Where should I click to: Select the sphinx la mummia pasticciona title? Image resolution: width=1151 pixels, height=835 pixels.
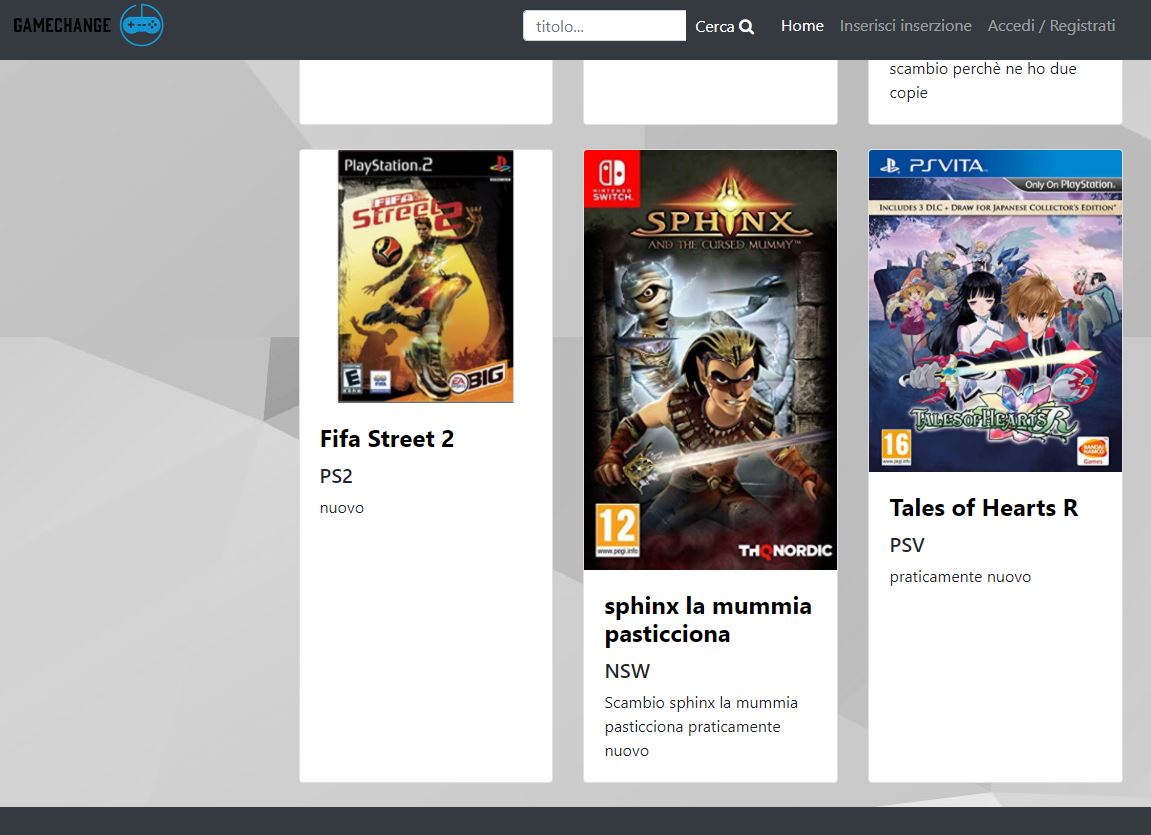point(708,620)
